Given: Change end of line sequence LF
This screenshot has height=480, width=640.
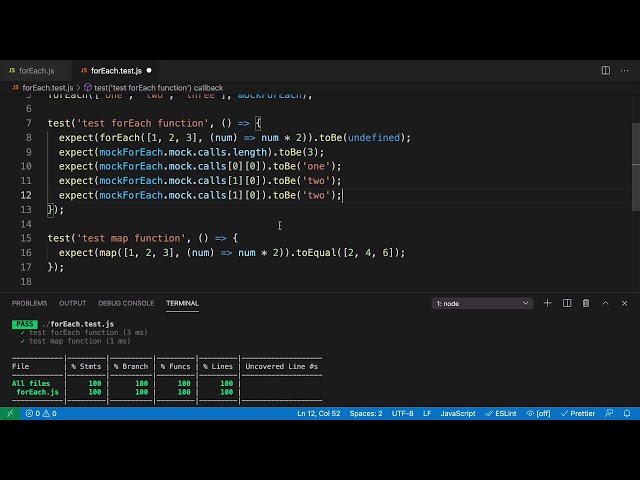Looking at the screenshot, I should click(x=427, y=413).
